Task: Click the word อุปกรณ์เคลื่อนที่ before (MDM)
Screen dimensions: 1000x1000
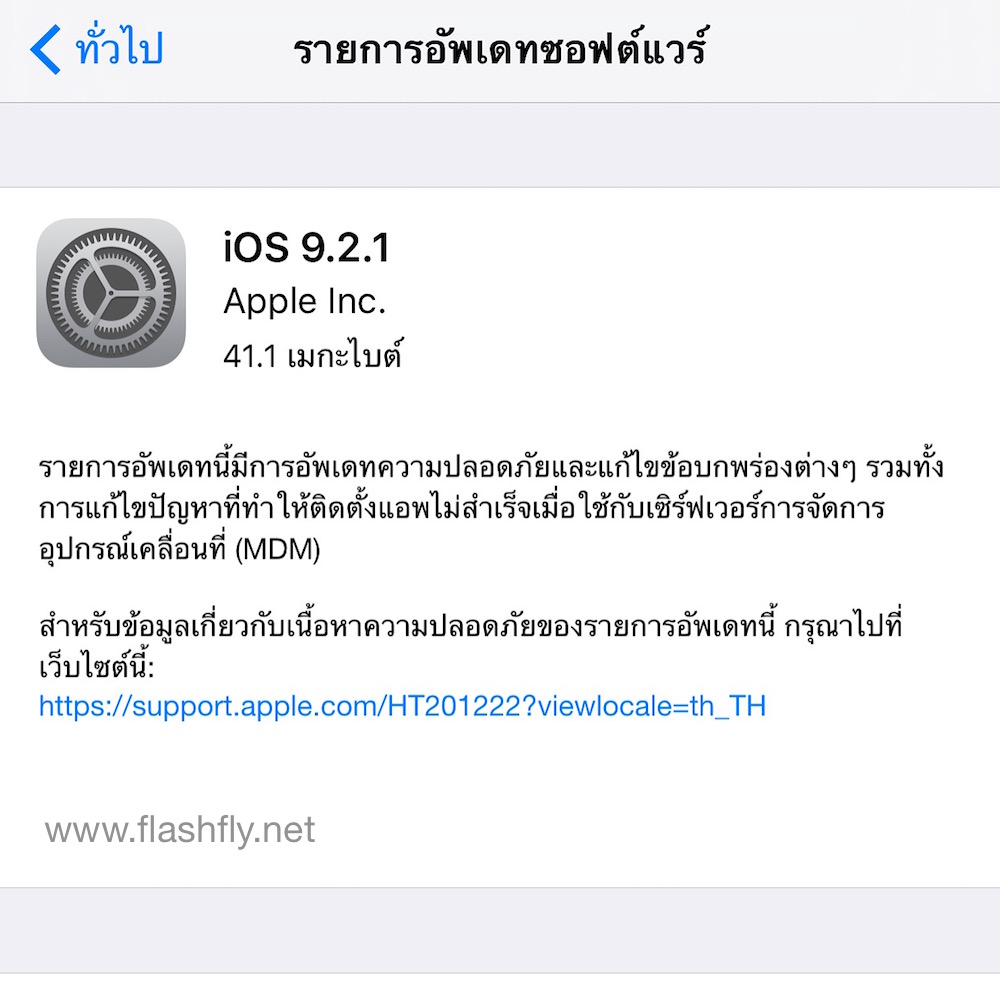Action: coord(133,549)
